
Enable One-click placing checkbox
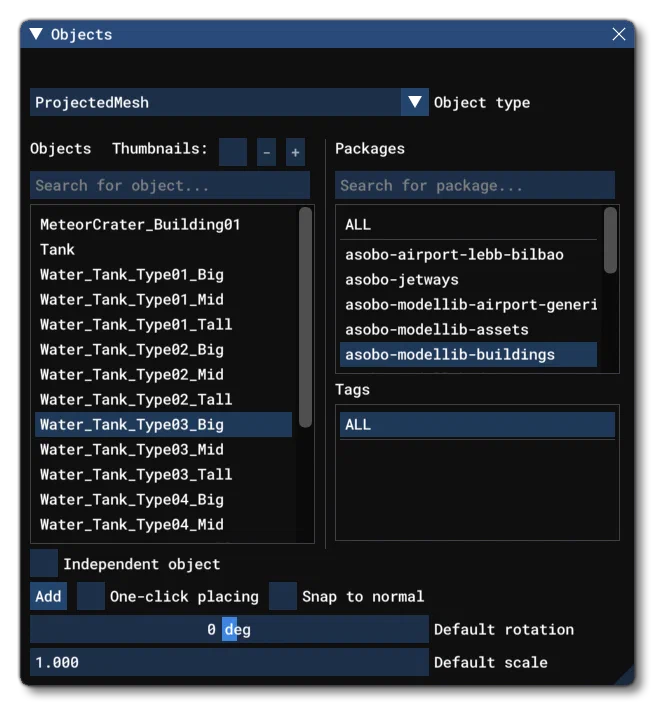pyautogui.click(x=90, y=596)
